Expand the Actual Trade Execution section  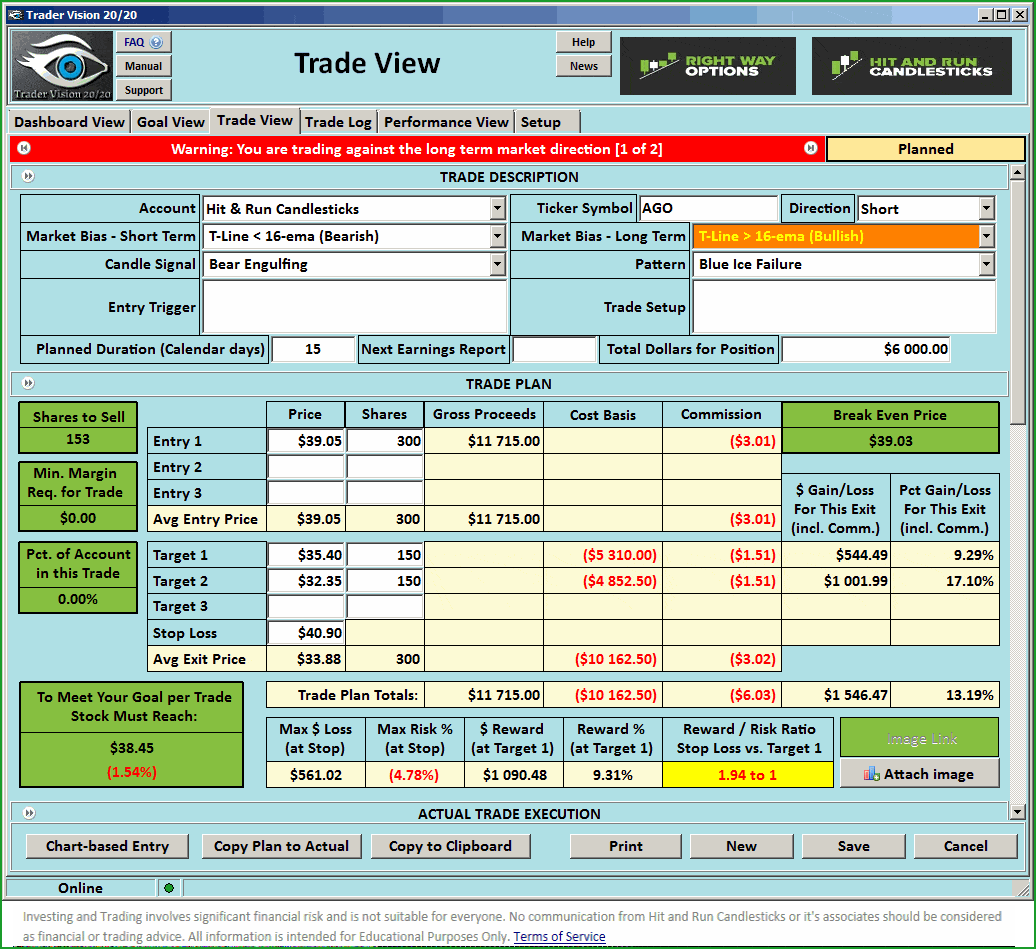coord(28,813)
